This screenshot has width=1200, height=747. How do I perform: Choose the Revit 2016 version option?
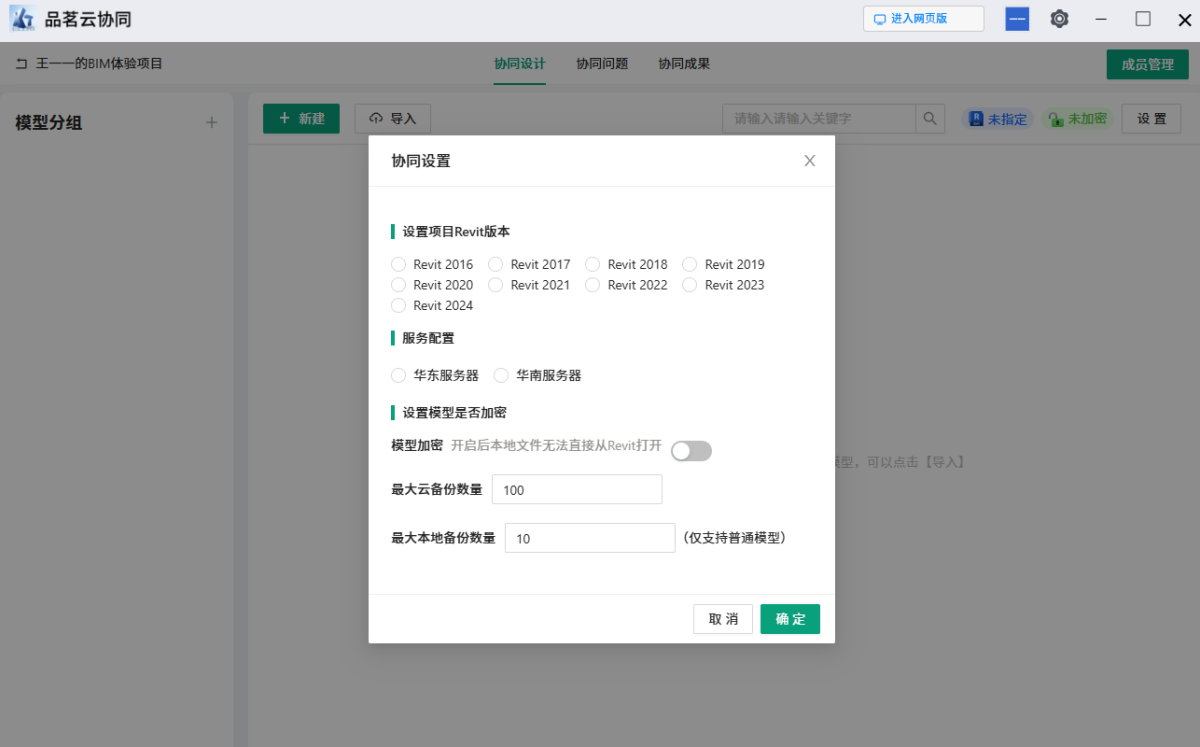coord(398,264)
